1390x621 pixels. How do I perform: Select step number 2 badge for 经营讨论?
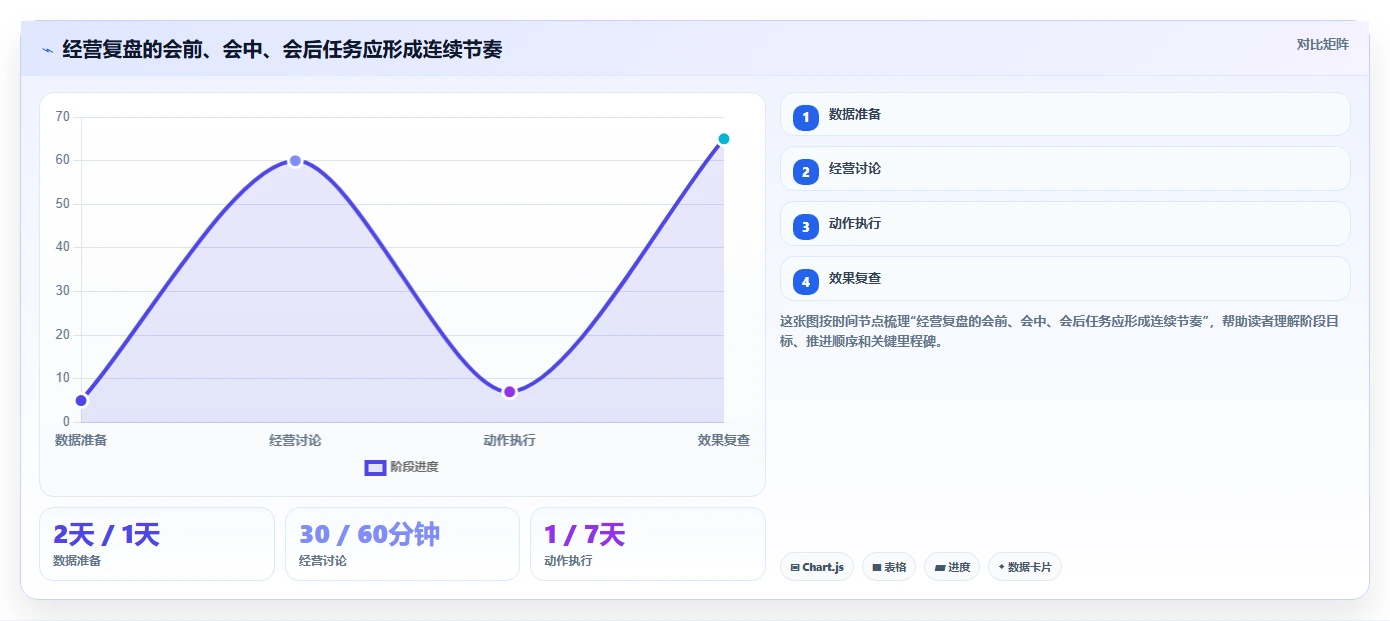pyautogui.click(x=805, y=172)
